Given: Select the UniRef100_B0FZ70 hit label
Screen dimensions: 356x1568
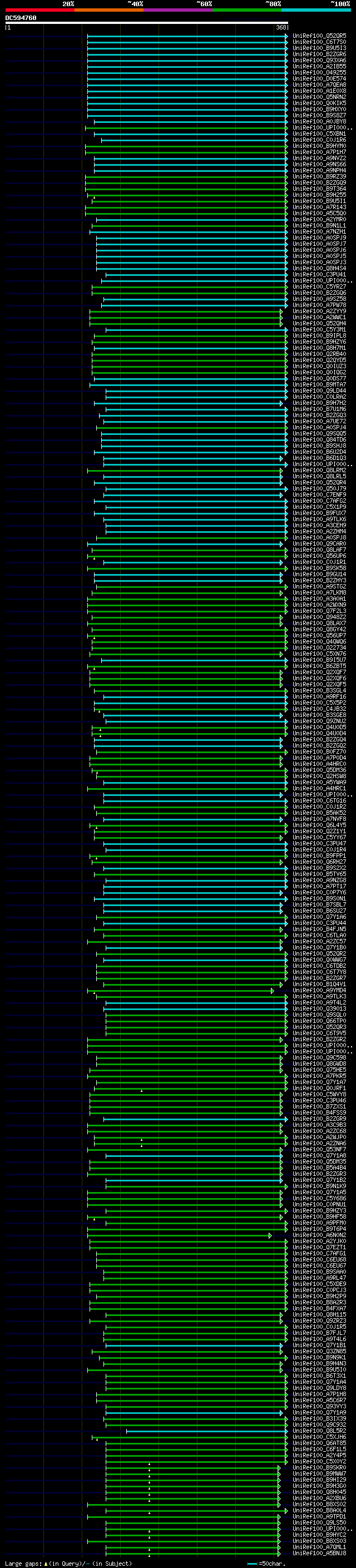Looking at the screenshot, I should pos(319,752).
